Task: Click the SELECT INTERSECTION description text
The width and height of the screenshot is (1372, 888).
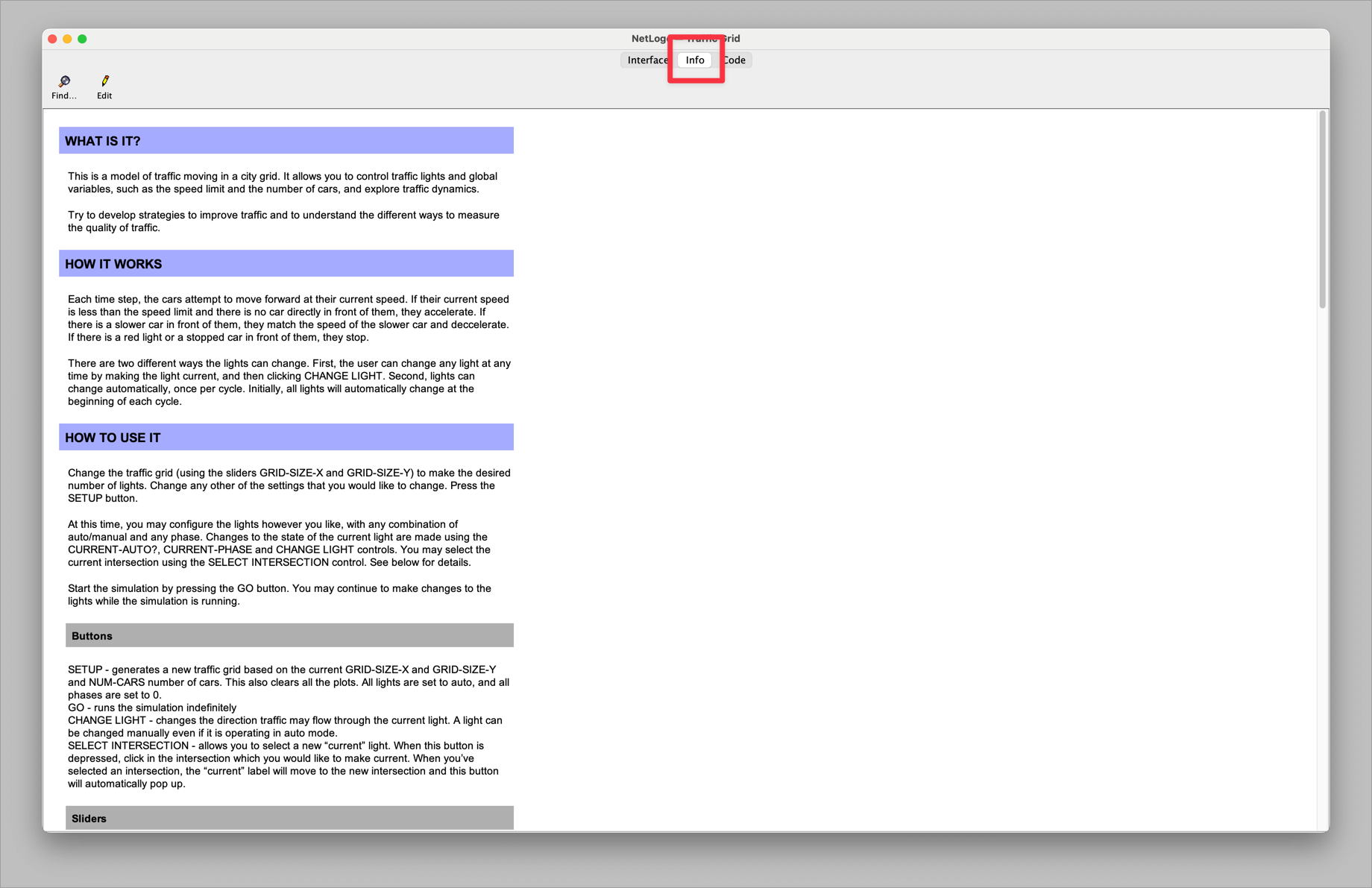Action: pyautogui.click(x=283, y=764)
